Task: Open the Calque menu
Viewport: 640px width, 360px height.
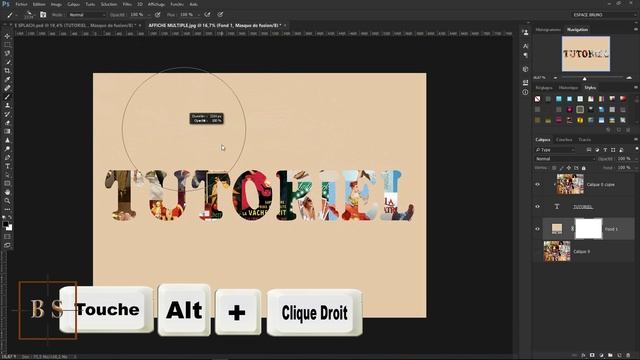Action: [x=73, y=4]
